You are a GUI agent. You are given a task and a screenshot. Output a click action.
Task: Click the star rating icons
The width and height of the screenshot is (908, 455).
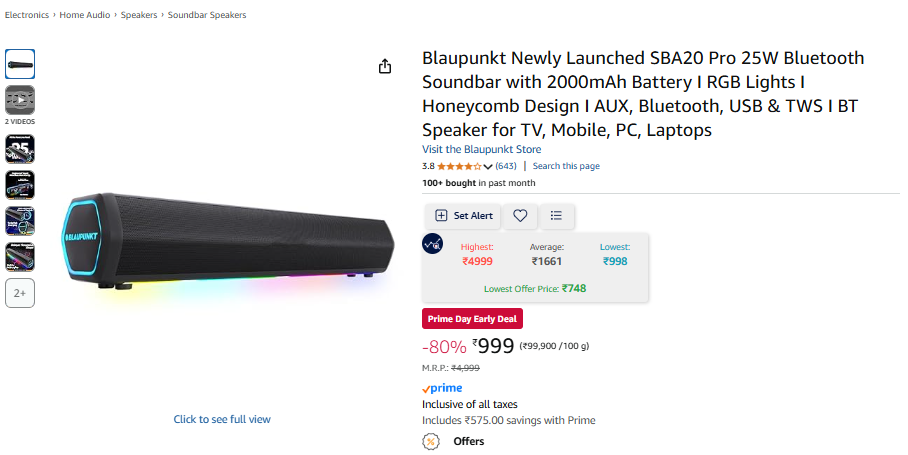[x=459, y=166]
